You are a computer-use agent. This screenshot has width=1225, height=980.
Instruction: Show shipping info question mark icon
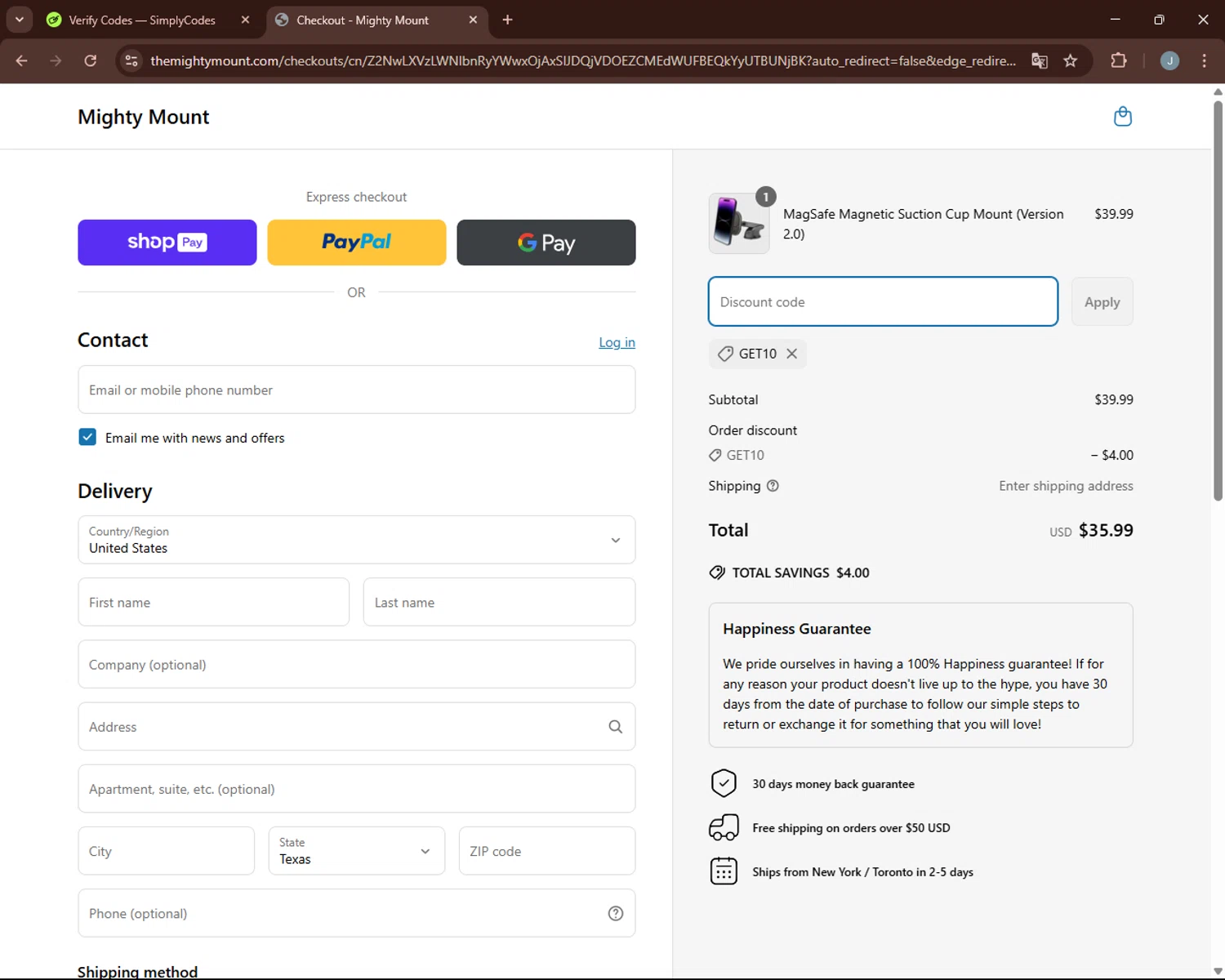773,486
